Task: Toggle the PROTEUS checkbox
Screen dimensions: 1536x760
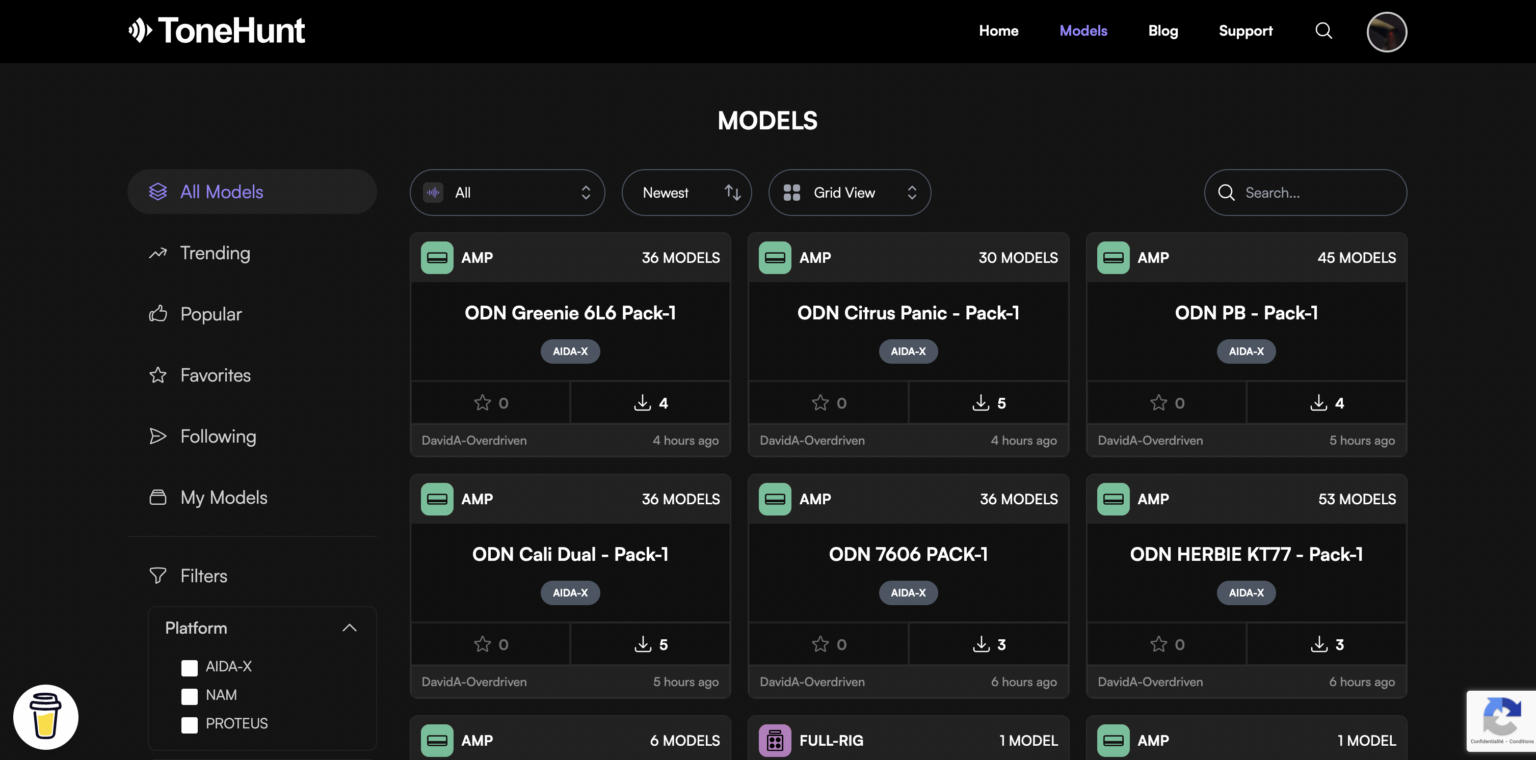Action: click(x=190, y=723)
